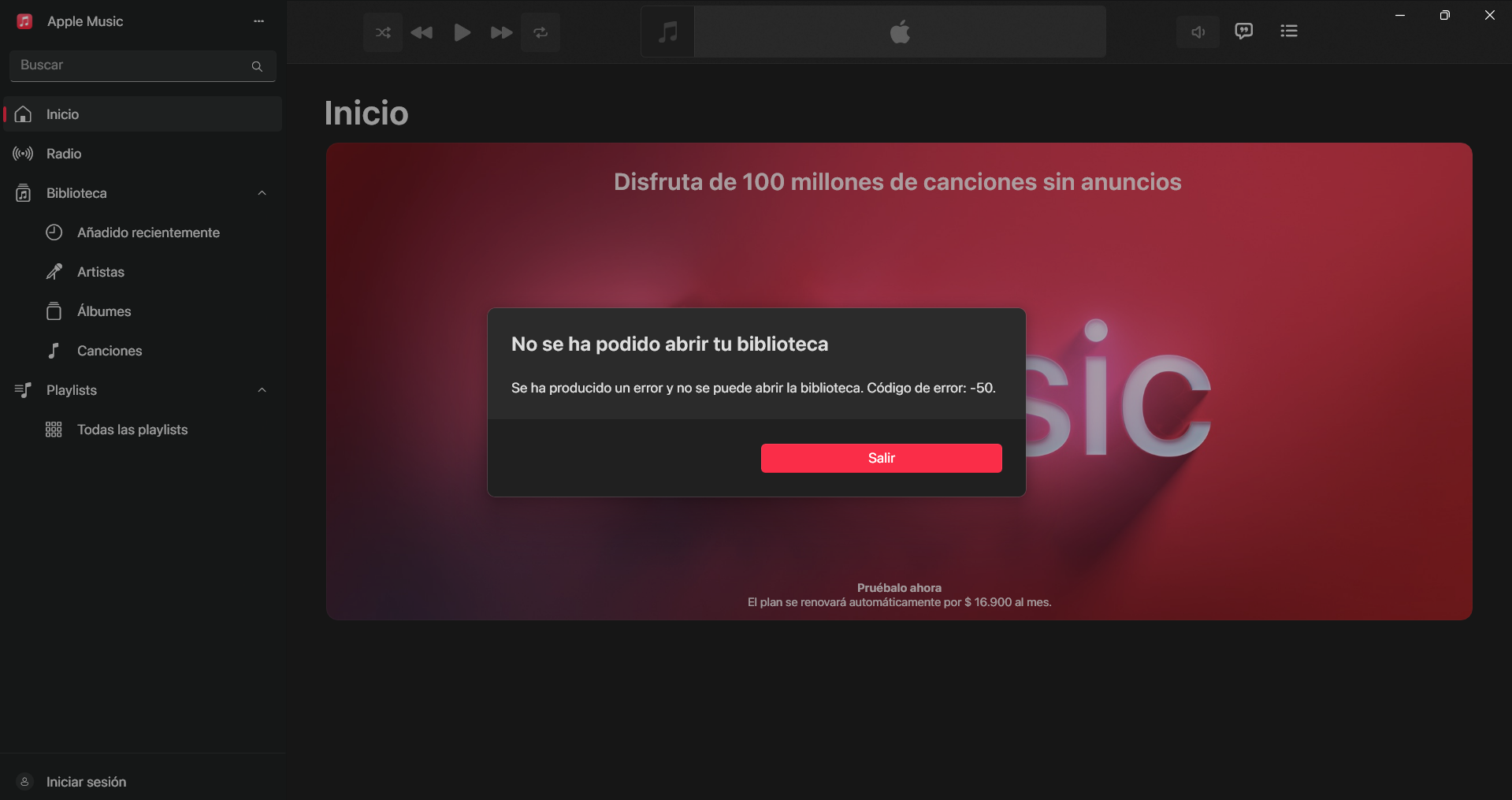
Task: Click the Salir button in the error dialog
Action: [881, 458]
